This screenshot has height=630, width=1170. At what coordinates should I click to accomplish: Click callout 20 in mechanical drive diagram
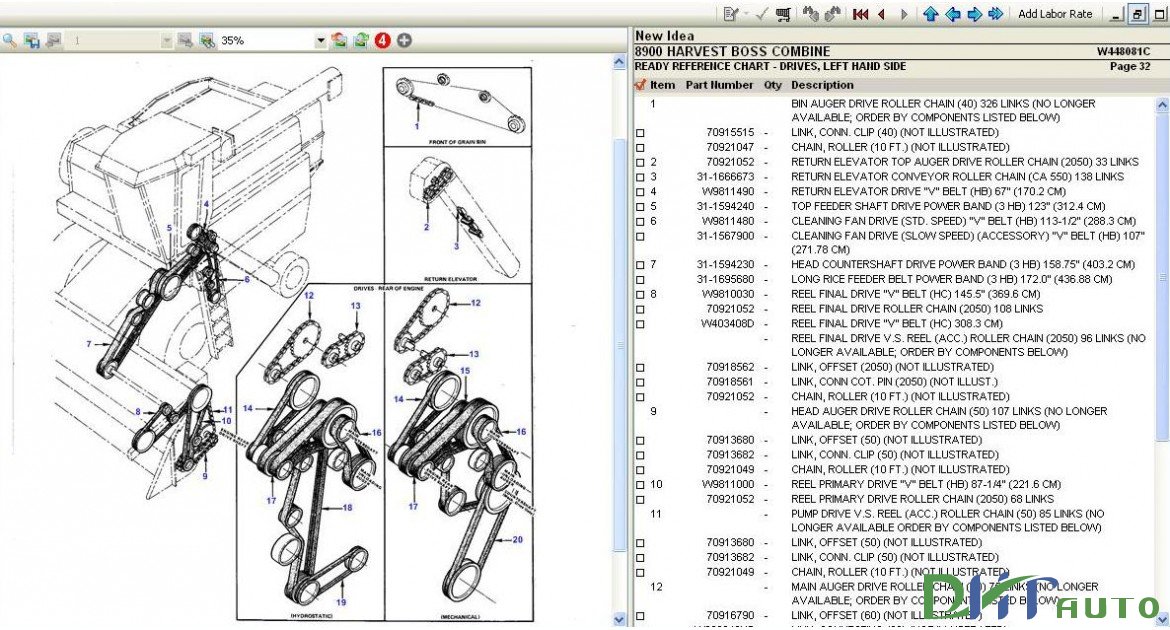pos(517,539)
